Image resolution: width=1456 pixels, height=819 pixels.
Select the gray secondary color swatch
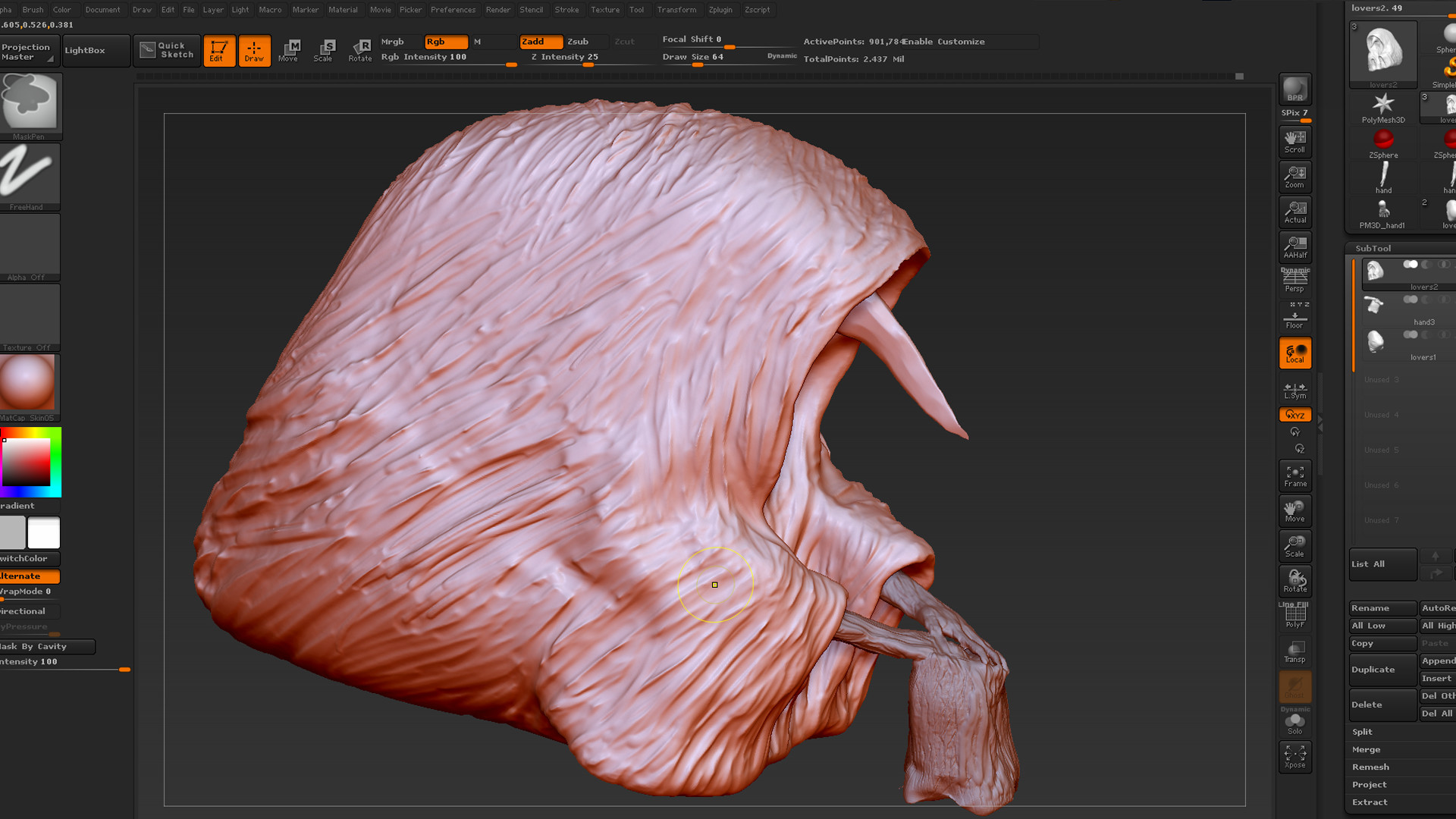point(12,533)
